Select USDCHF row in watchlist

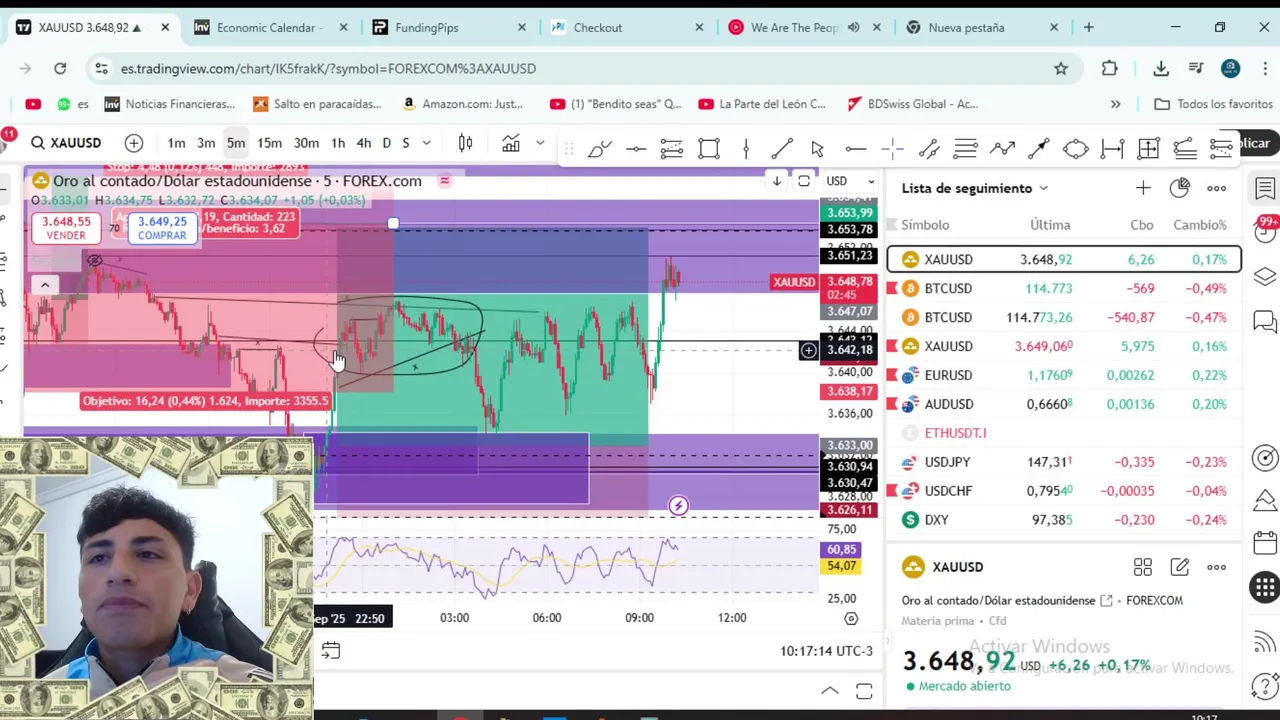pos(1064,491)
